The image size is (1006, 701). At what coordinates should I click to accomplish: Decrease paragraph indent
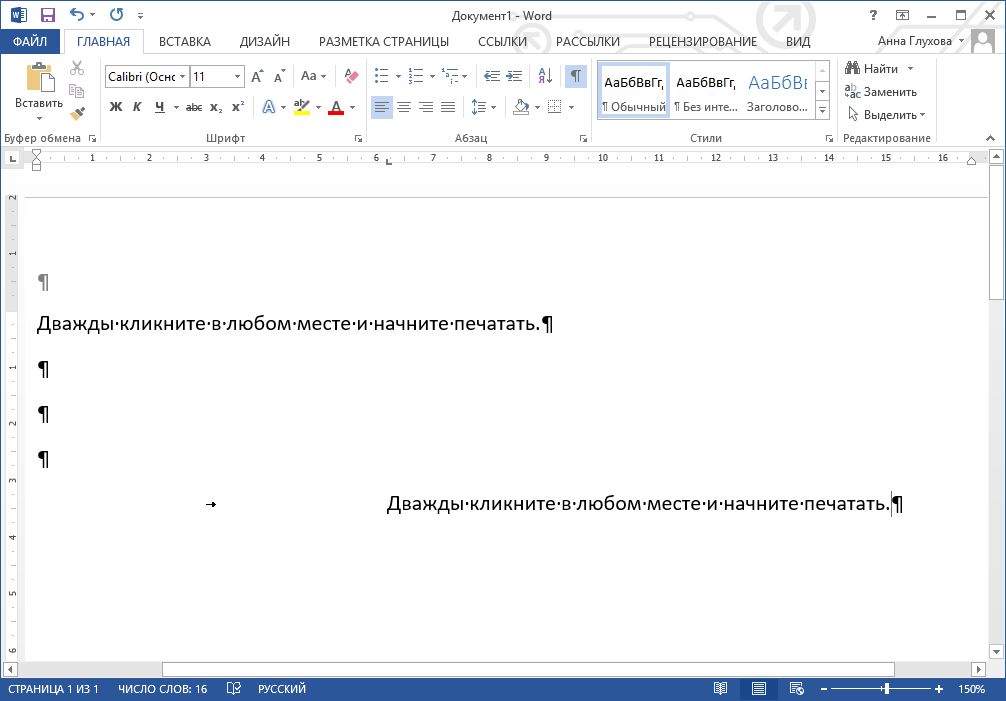tap(492, 76)
